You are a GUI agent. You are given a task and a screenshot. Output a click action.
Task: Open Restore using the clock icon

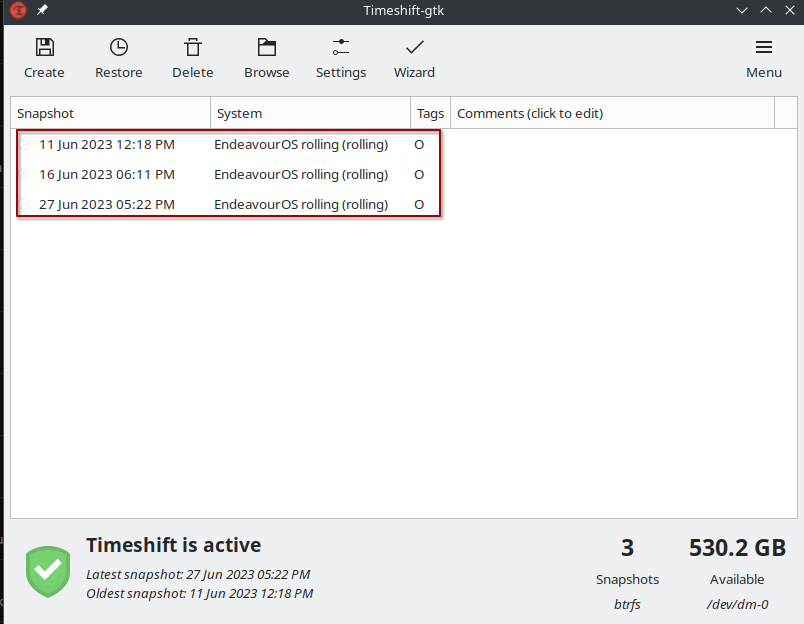coord(118,47)
